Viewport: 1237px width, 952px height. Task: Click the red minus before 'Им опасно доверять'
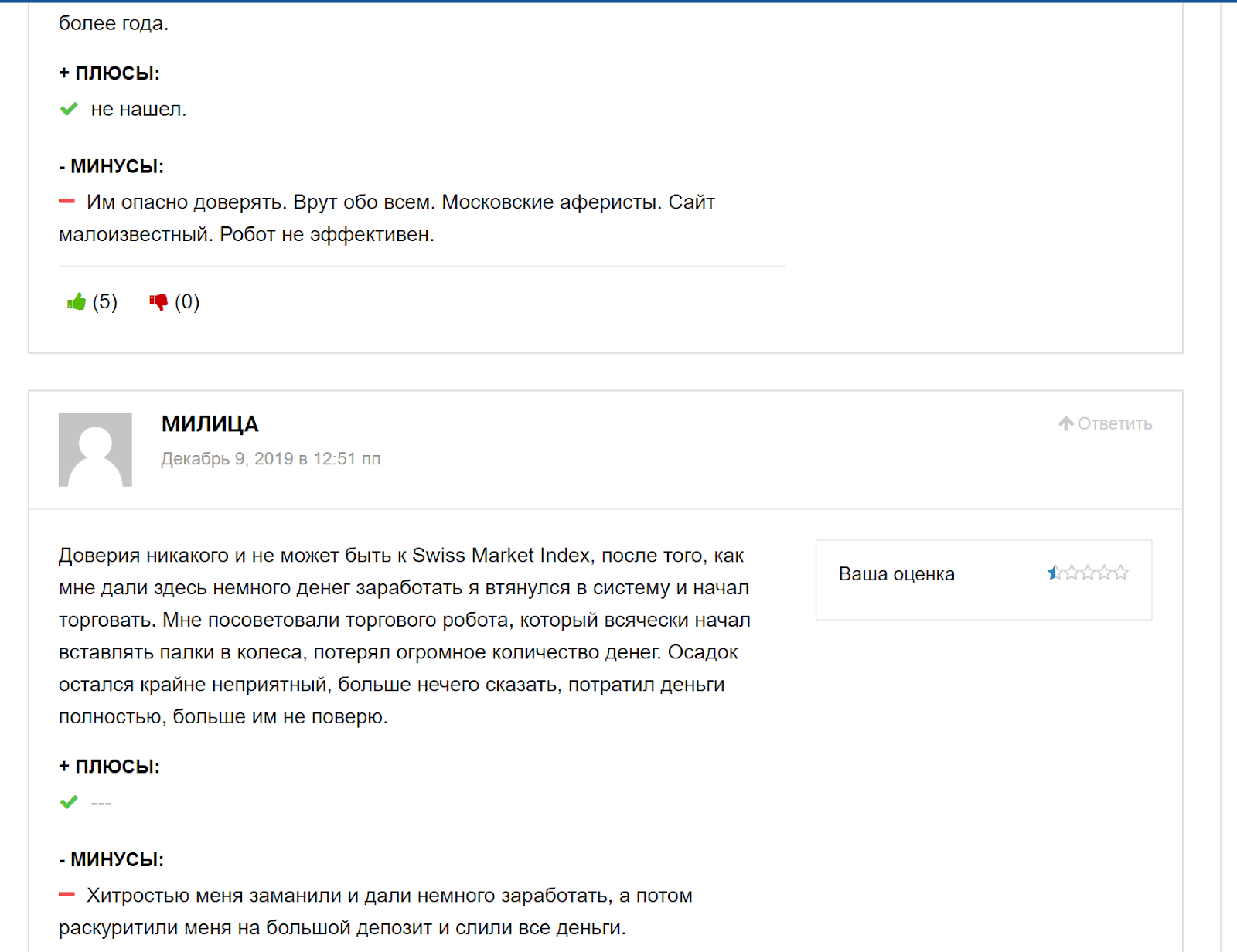(x=67, y=202)
